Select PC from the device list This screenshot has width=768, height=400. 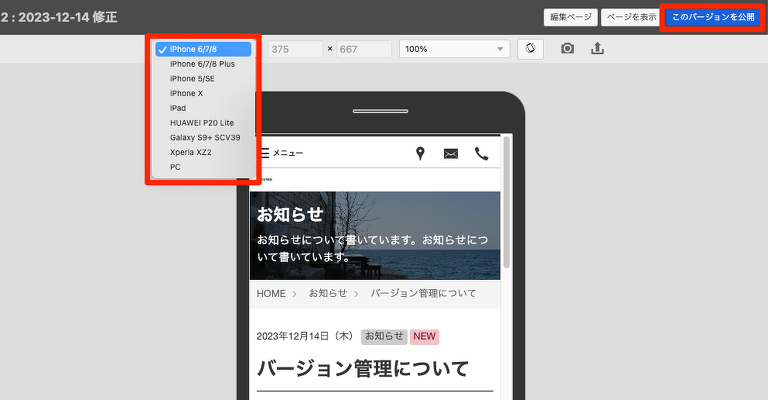coord(176,167)
